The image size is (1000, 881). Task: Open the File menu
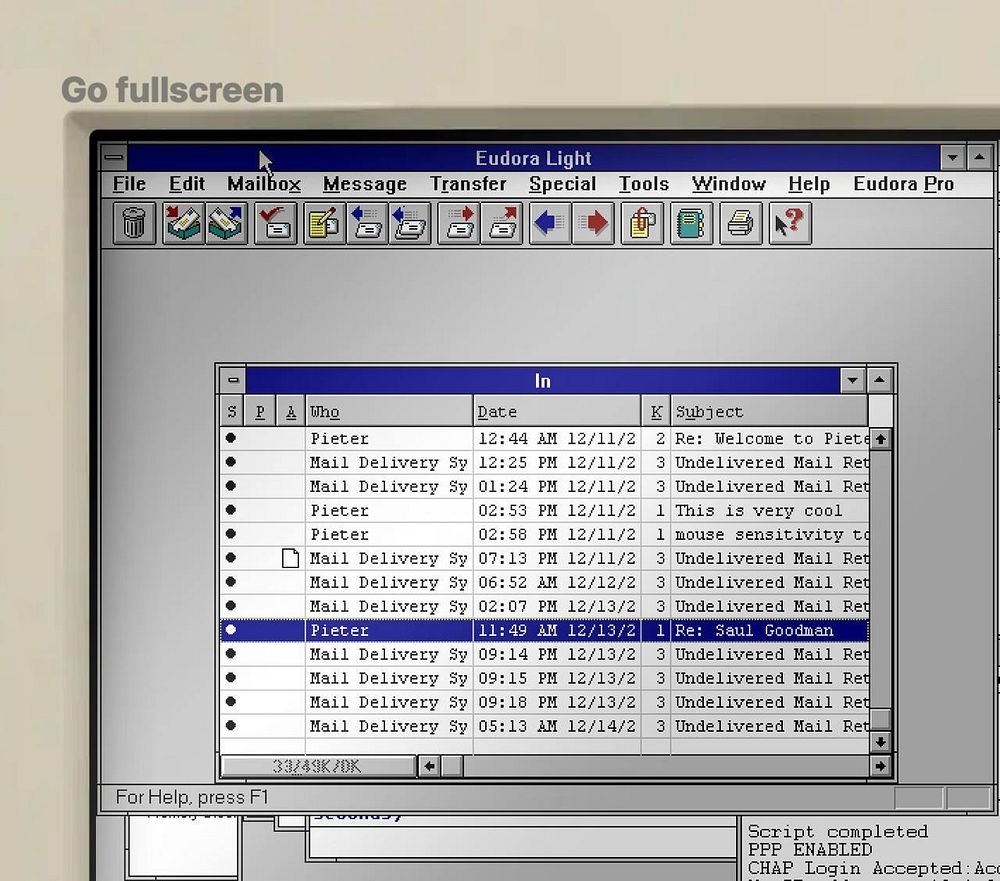tap(129, 184)
